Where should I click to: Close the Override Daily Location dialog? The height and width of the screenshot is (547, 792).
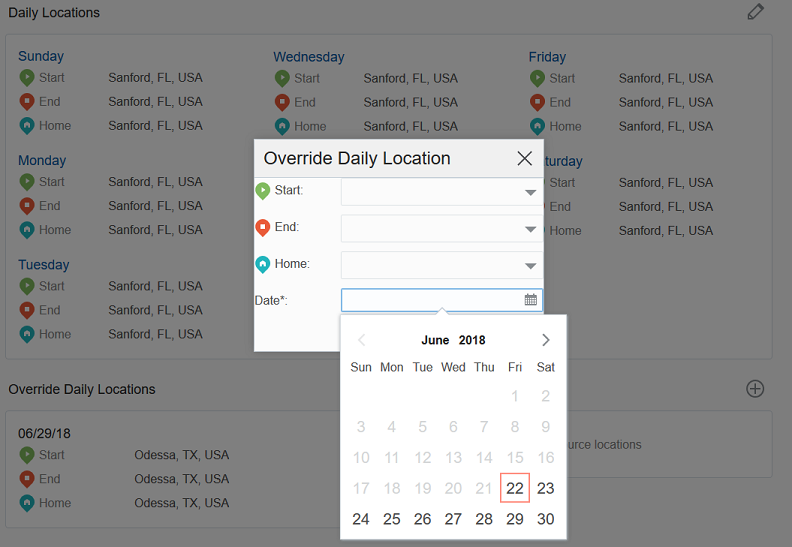tap(524, 159)
